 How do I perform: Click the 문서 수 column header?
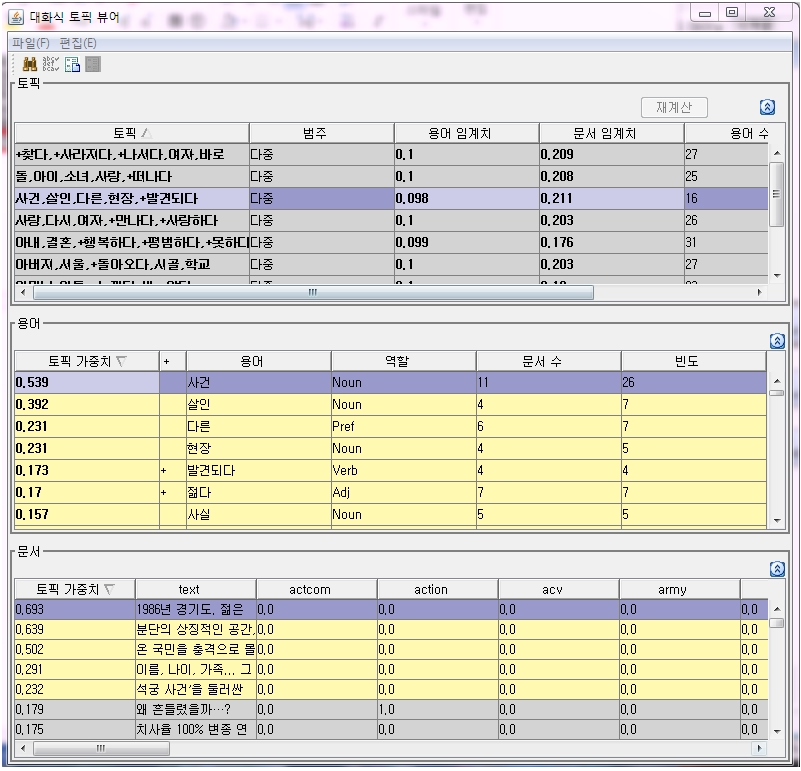pos(549,361)
